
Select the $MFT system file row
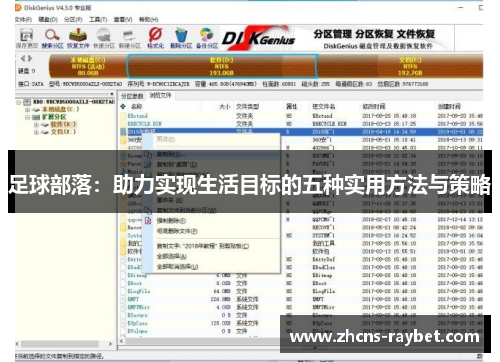click(301, 299)
